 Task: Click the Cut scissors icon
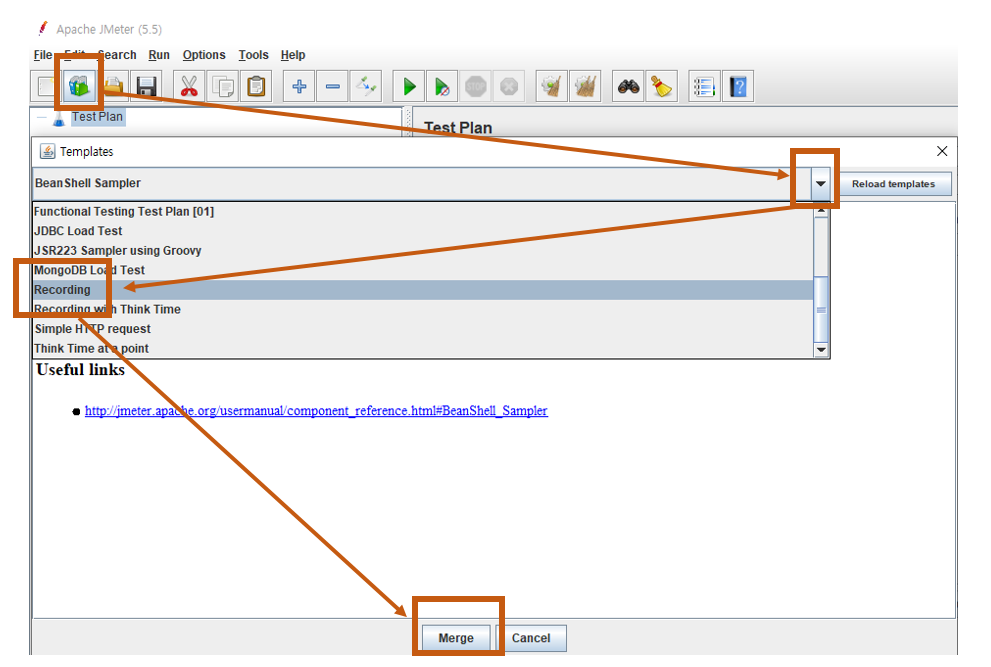189,86
